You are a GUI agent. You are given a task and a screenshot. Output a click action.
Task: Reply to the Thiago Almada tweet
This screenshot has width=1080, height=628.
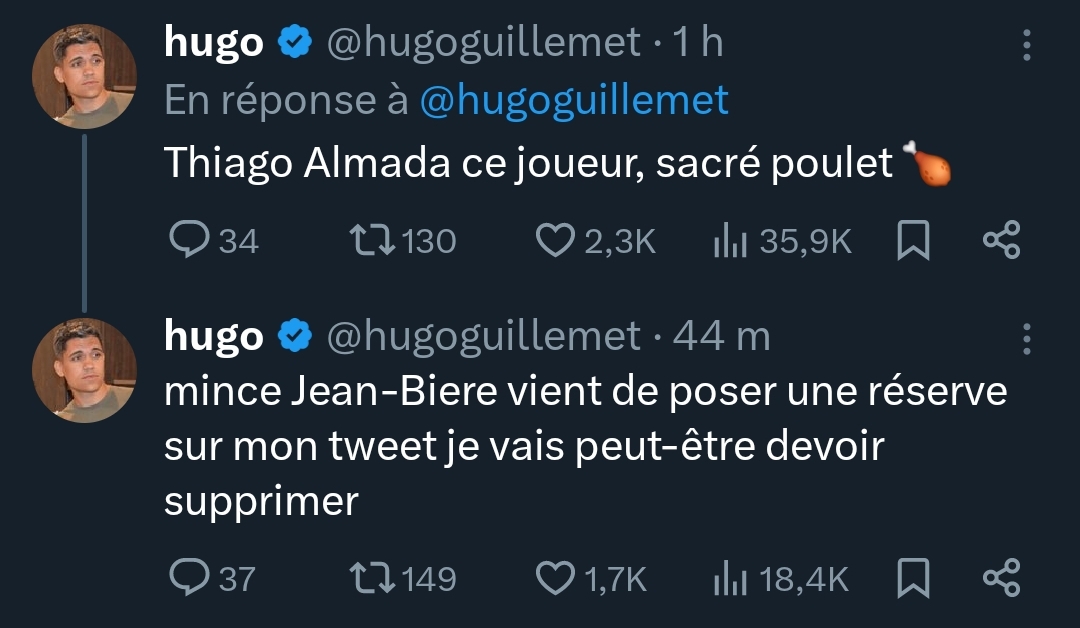(214, 240)
